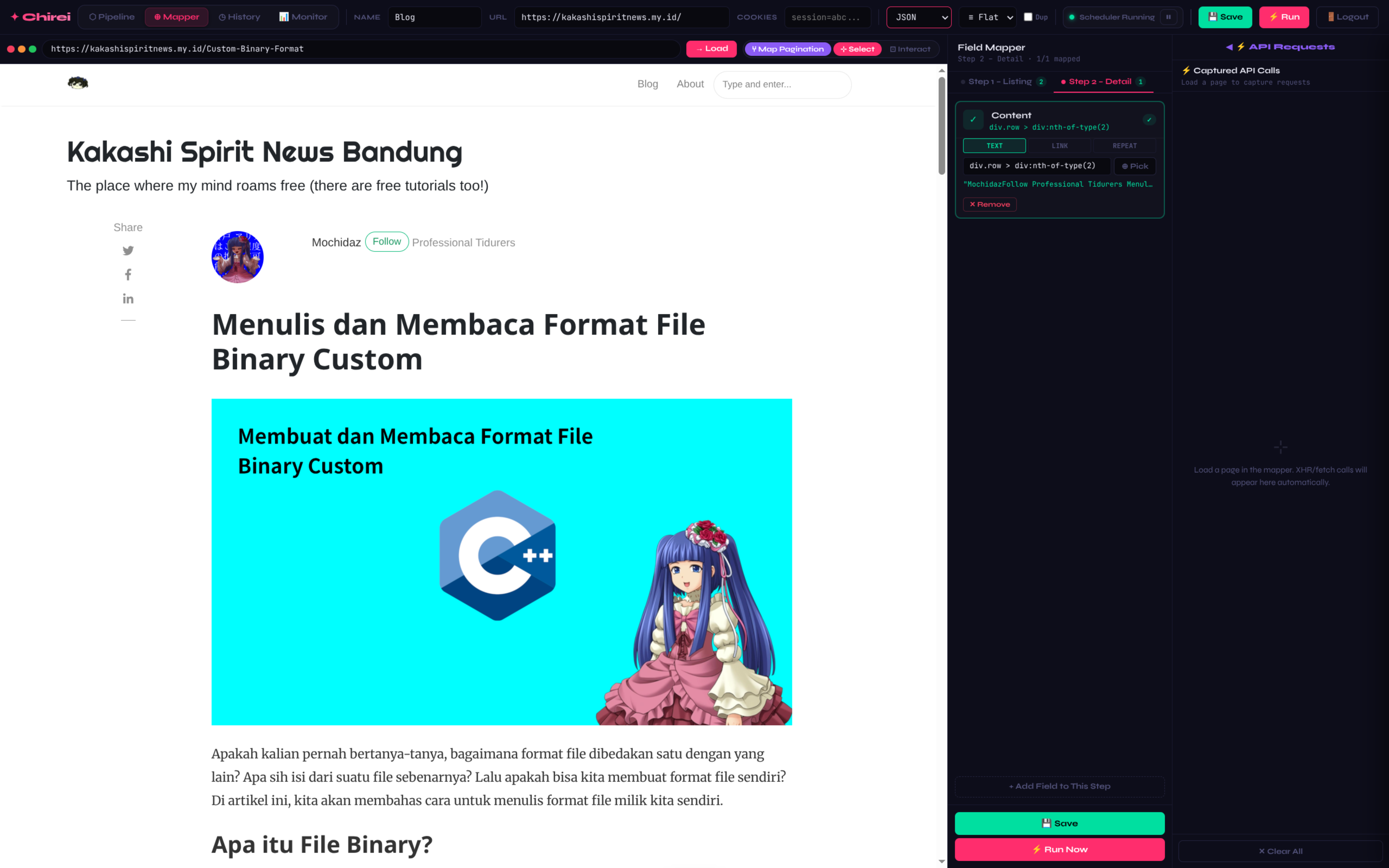Image resolution: width=1389 pixels, height=868 pixels.
Task: Follow the author Mochidaz
Action: (386, 241)
